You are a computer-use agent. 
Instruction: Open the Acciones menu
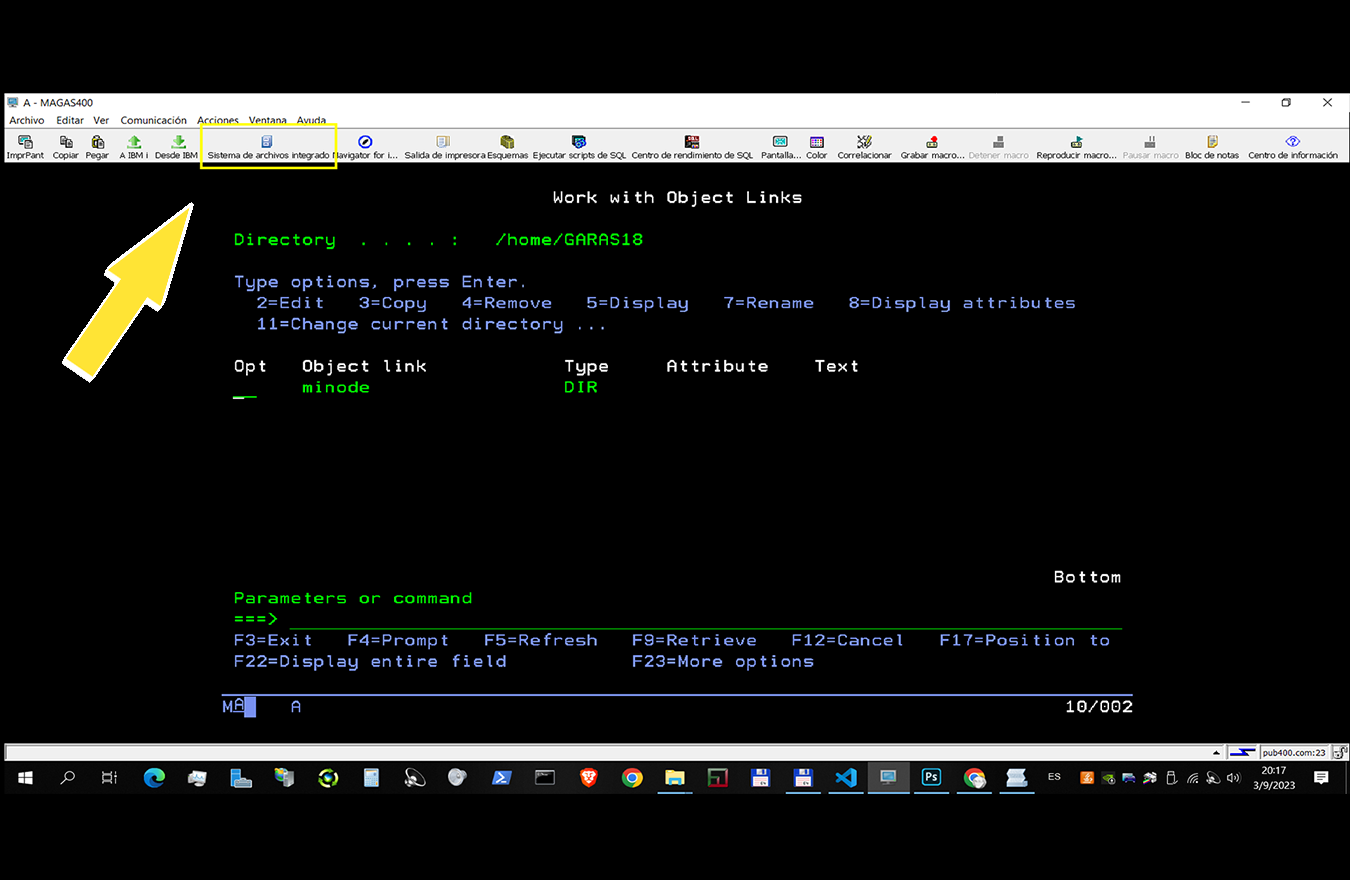pyautogui.click(x=217, y=120)
